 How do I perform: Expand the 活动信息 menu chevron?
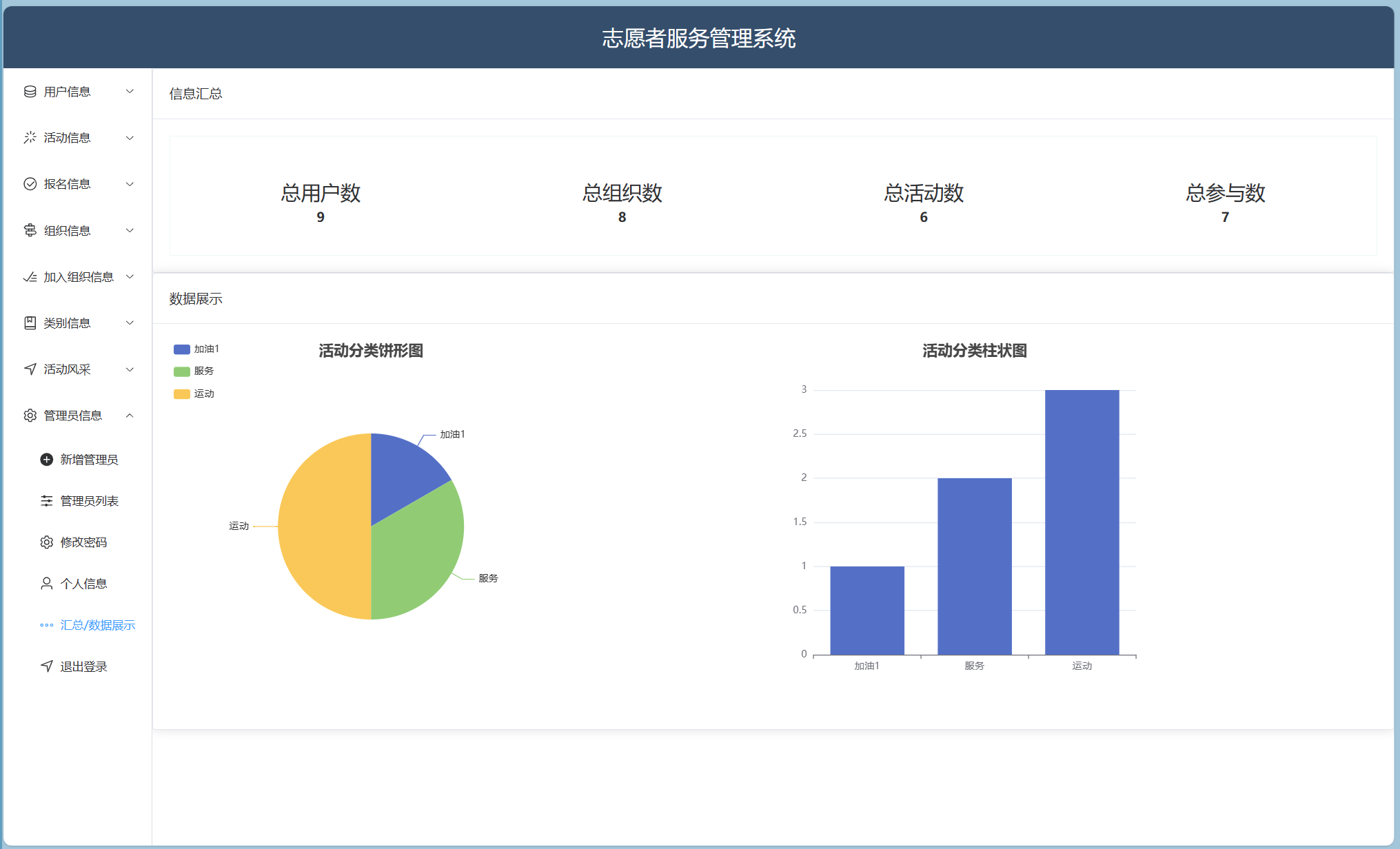point(130,138)
